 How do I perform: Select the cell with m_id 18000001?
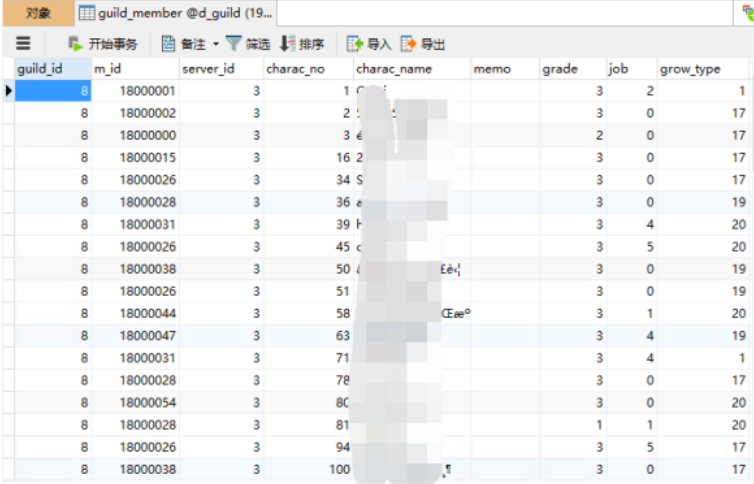[134, 91]
